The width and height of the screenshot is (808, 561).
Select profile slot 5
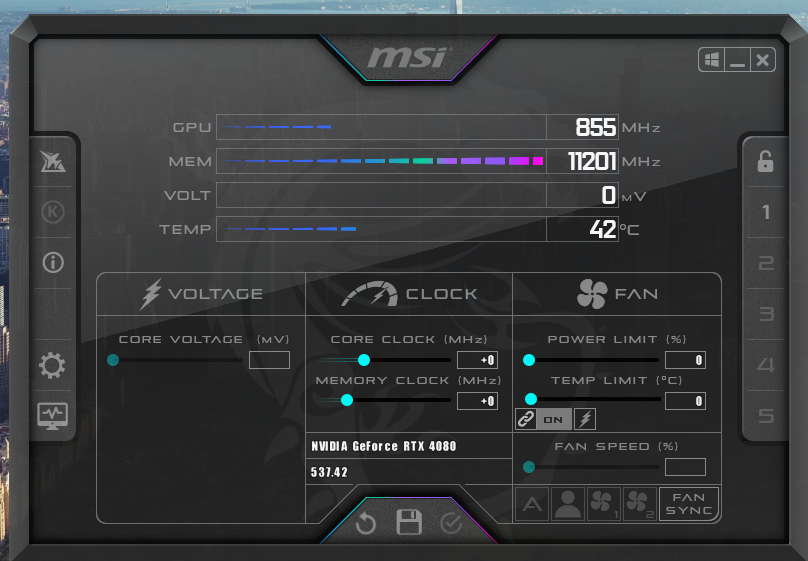pyautogui.click(x=766, y=416)
